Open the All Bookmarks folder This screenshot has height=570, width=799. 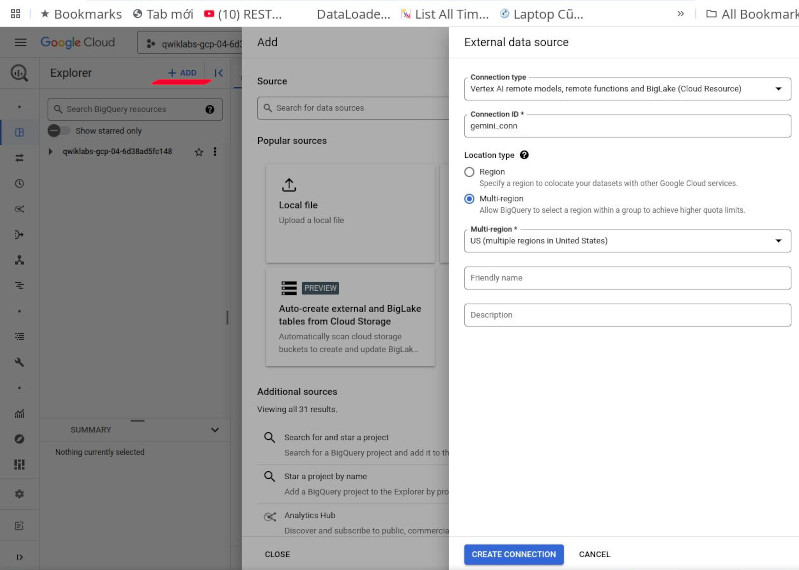coord(752,14)
